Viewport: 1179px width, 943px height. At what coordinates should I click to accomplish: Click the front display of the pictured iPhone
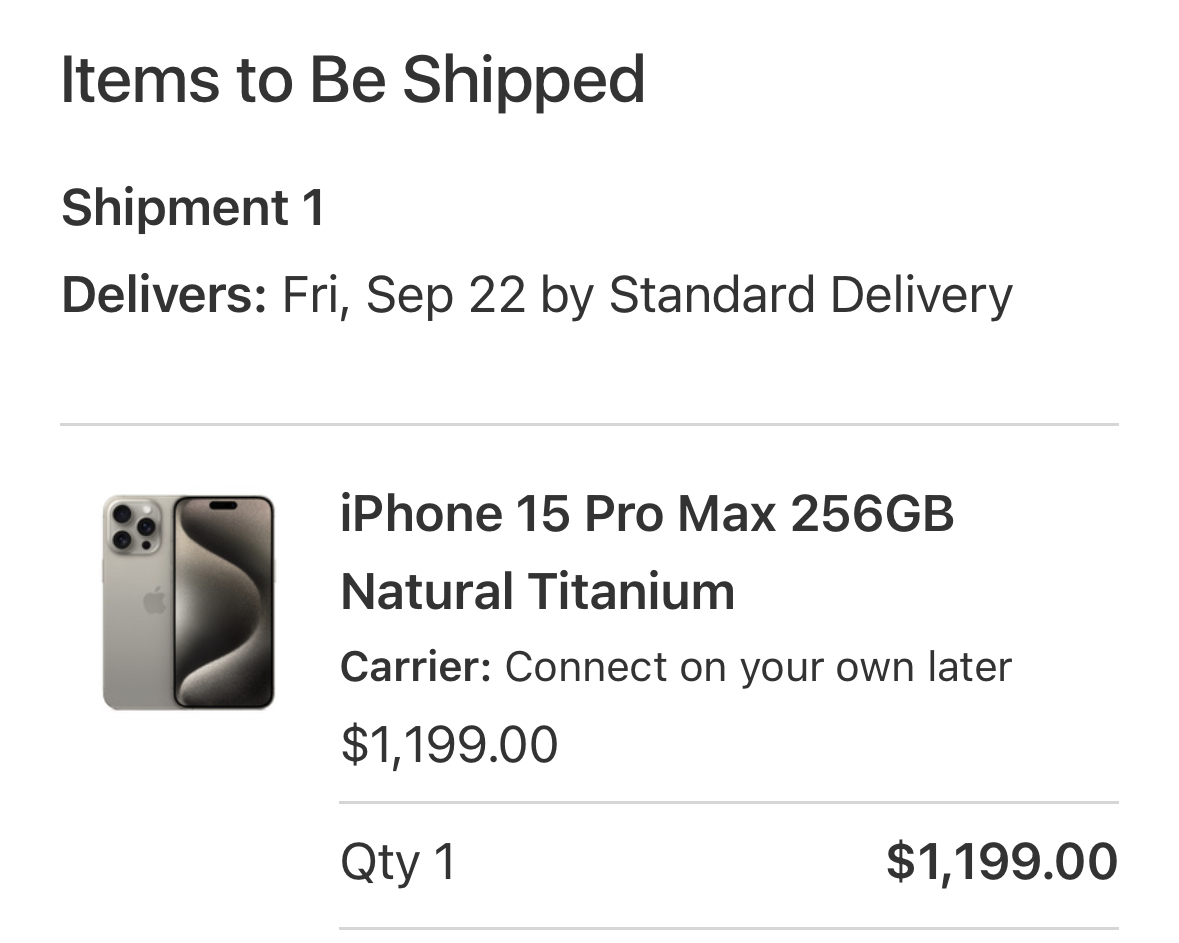coord(224,602)
